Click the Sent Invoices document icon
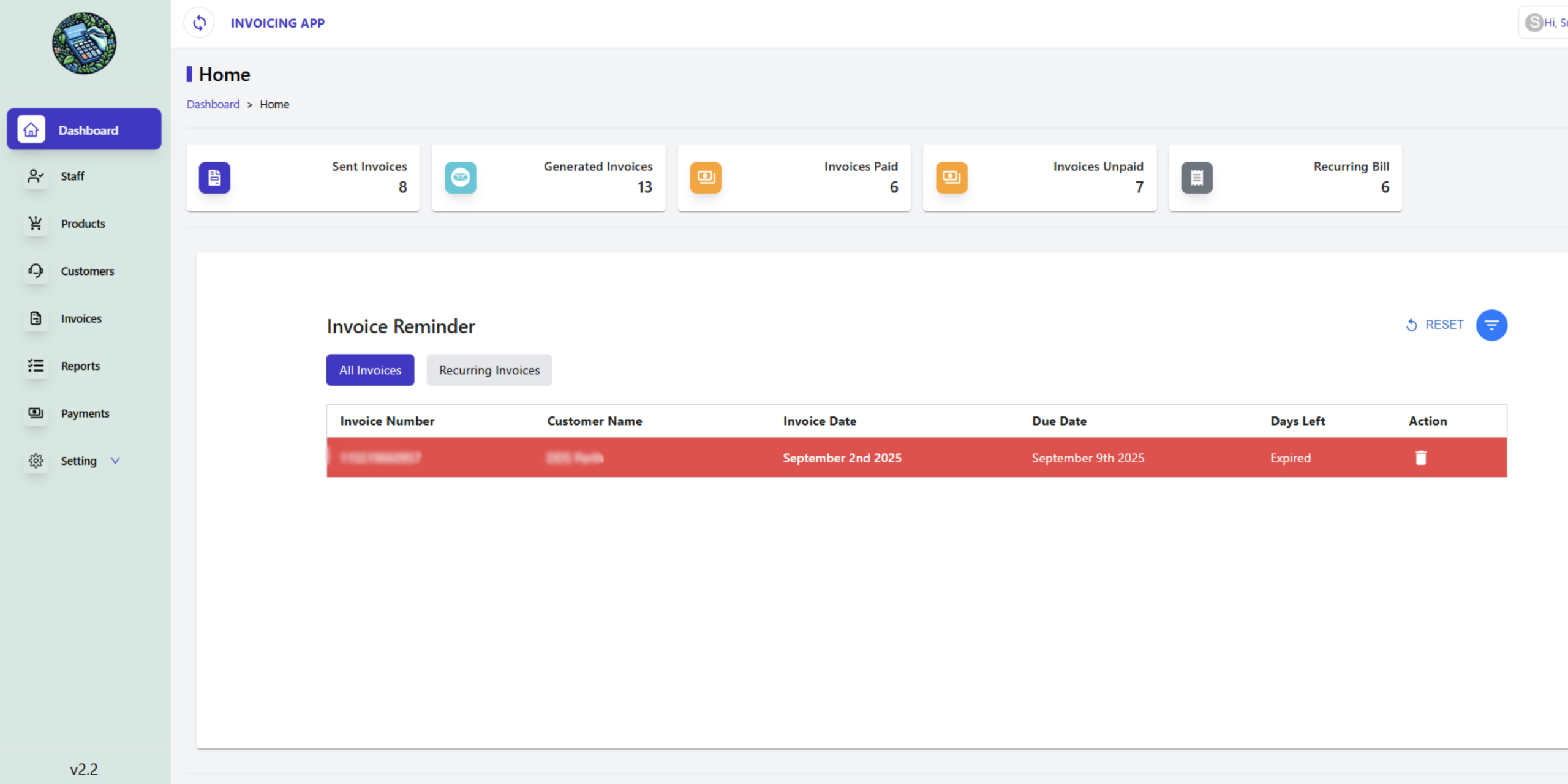Viewport: 1568px width, 784px height. pos(214,178)
